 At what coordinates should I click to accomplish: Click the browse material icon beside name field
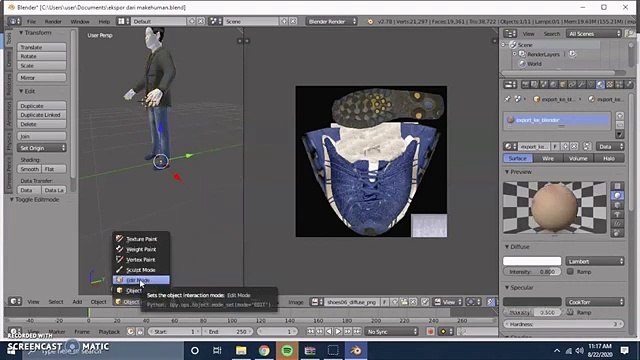(x=510, y=146)
